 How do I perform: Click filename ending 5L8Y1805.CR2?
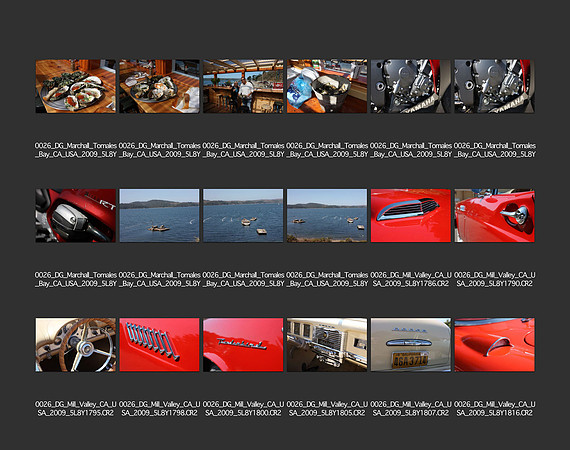tap(327, 409)
